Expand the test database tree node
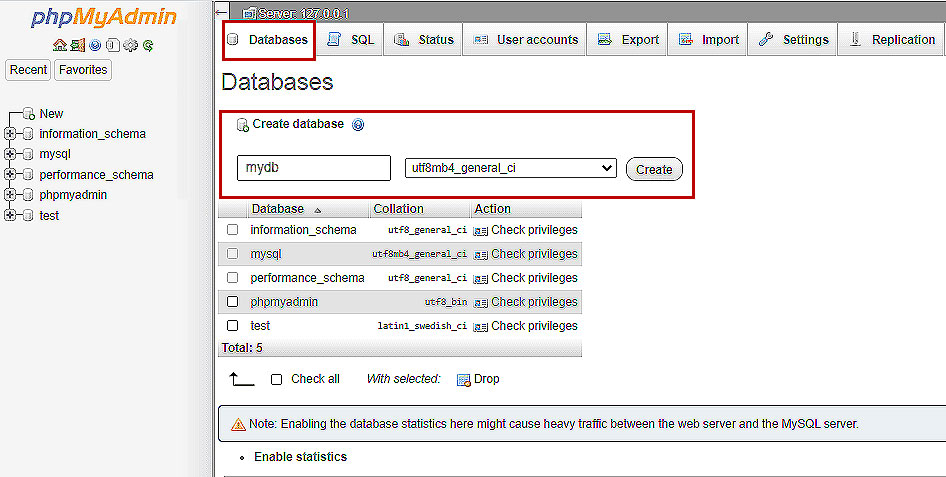Screen dimensions: 946x477 coord(10,215)
